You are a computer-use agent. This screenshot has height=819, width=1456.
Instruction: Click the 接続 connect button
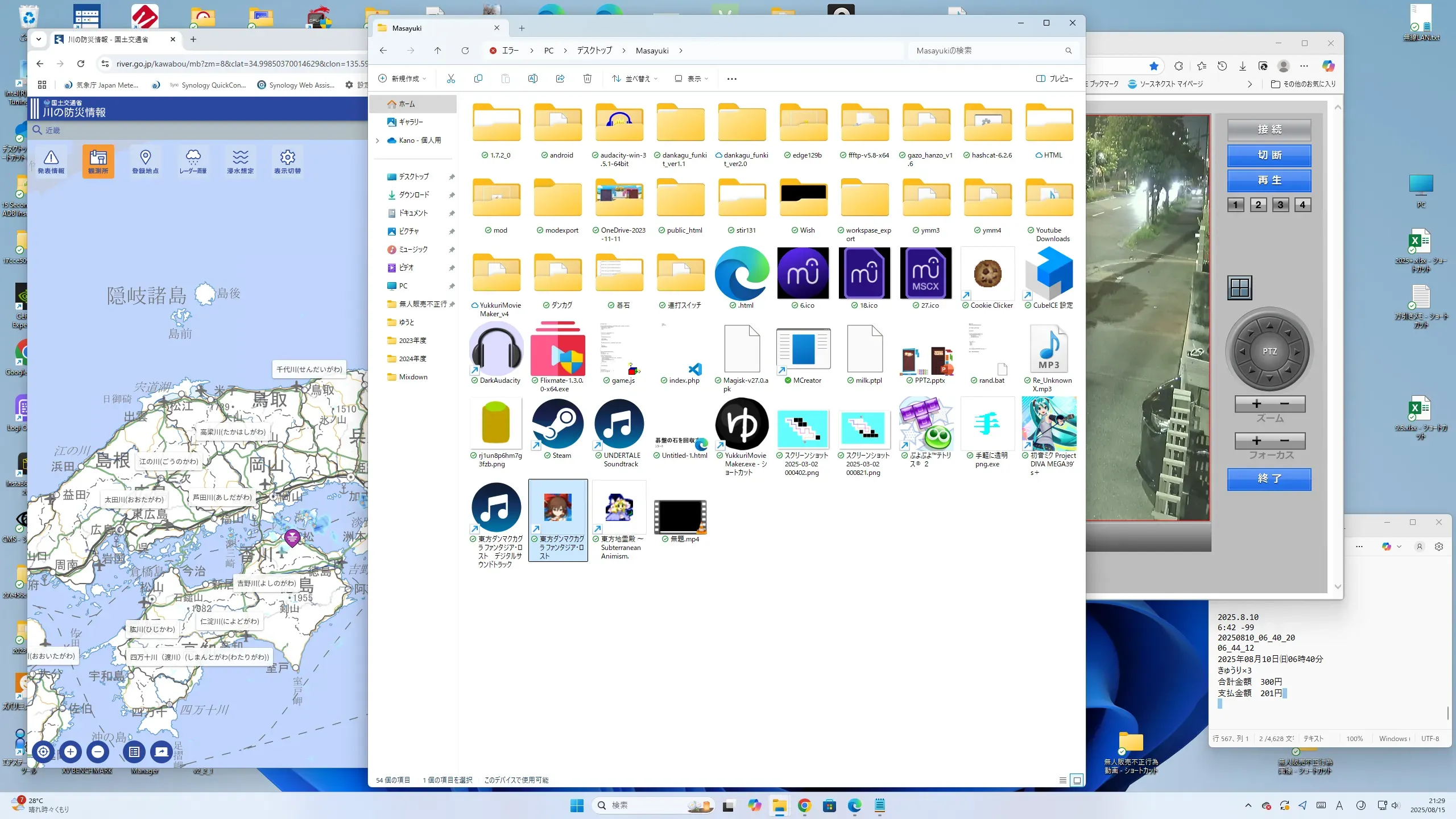(x=1269, y=130)
